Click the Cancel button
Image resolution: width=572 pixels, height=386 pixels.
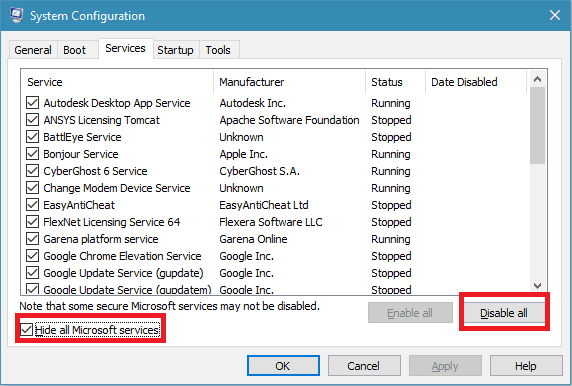[364, 366]
